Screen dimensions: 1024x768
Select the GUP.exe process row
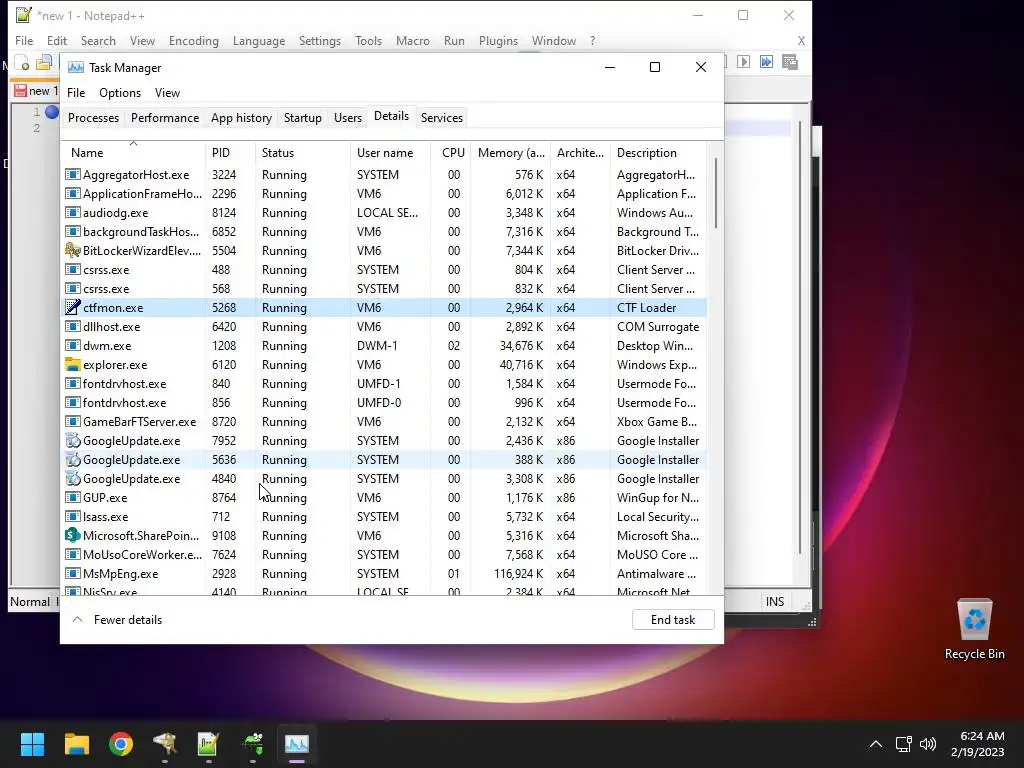385,498
